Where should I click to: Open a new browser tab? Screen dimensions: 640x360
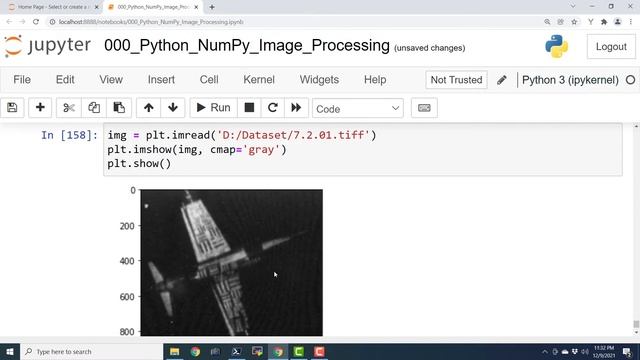(212, 7)
